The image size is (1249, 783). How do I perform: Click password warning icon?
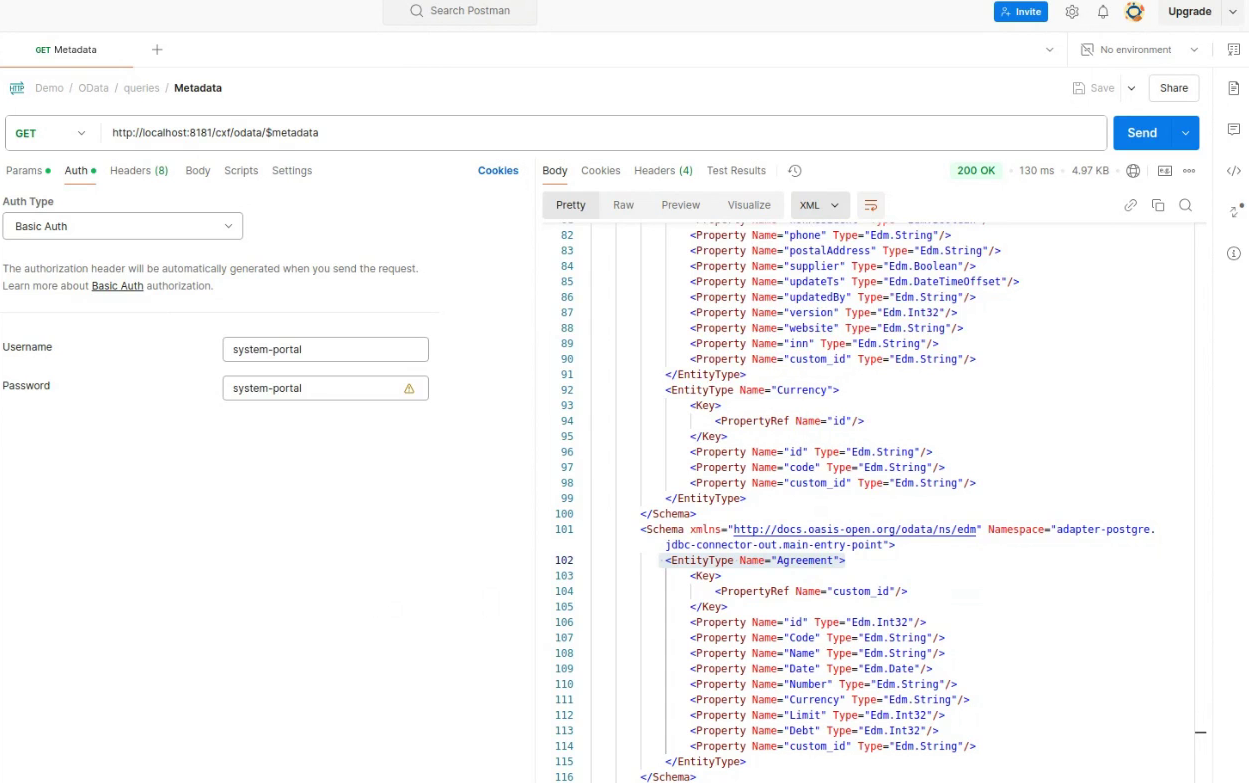409,388
